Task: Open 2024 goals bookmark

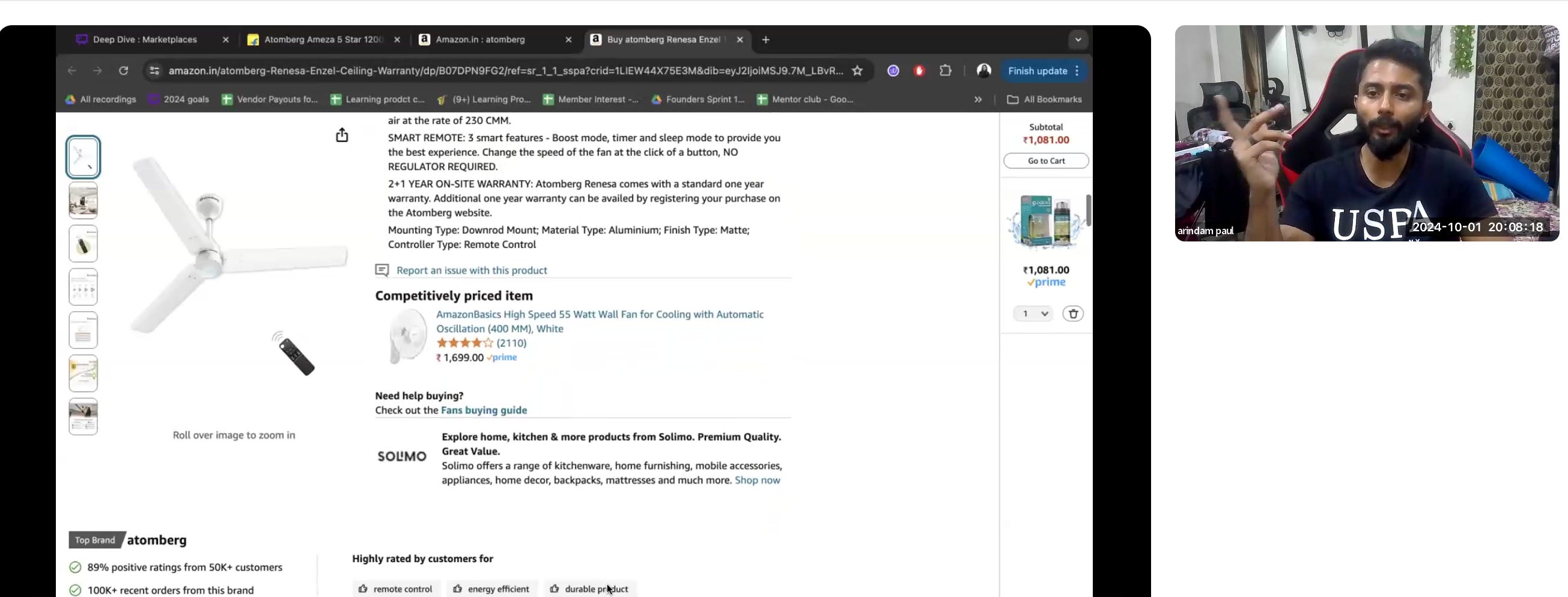Action: [x=179, y=99]
